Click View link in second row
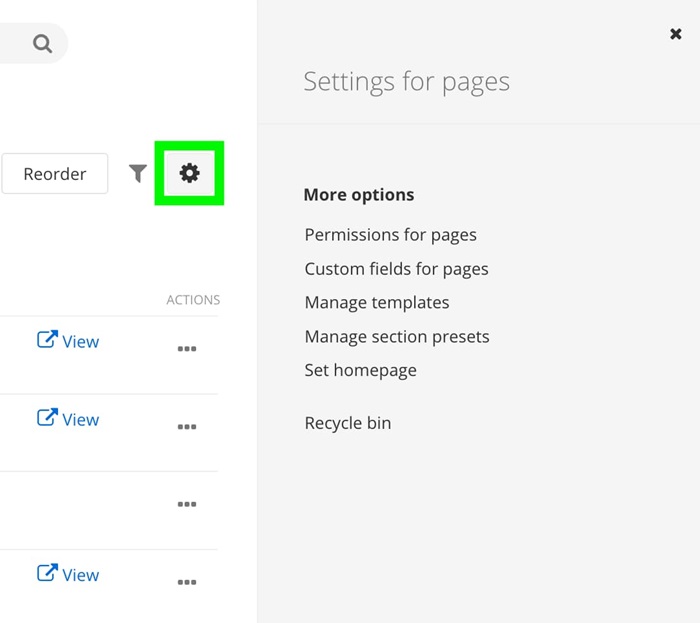The image size is (700, 623). click(x=68, y=419)
